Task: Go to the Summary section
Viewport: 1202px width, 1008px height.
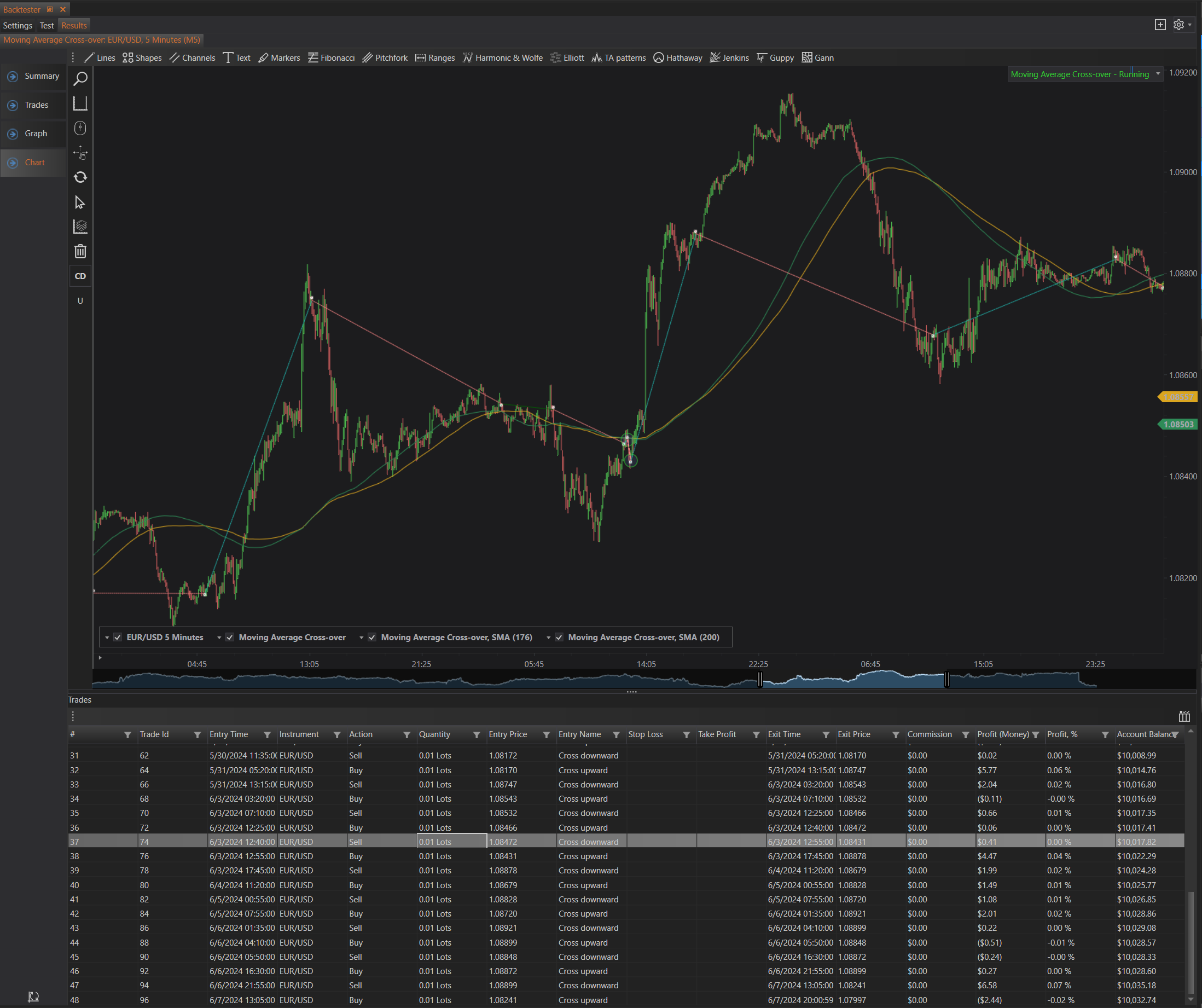Action: pyautogui.click(x=41, y=76)
